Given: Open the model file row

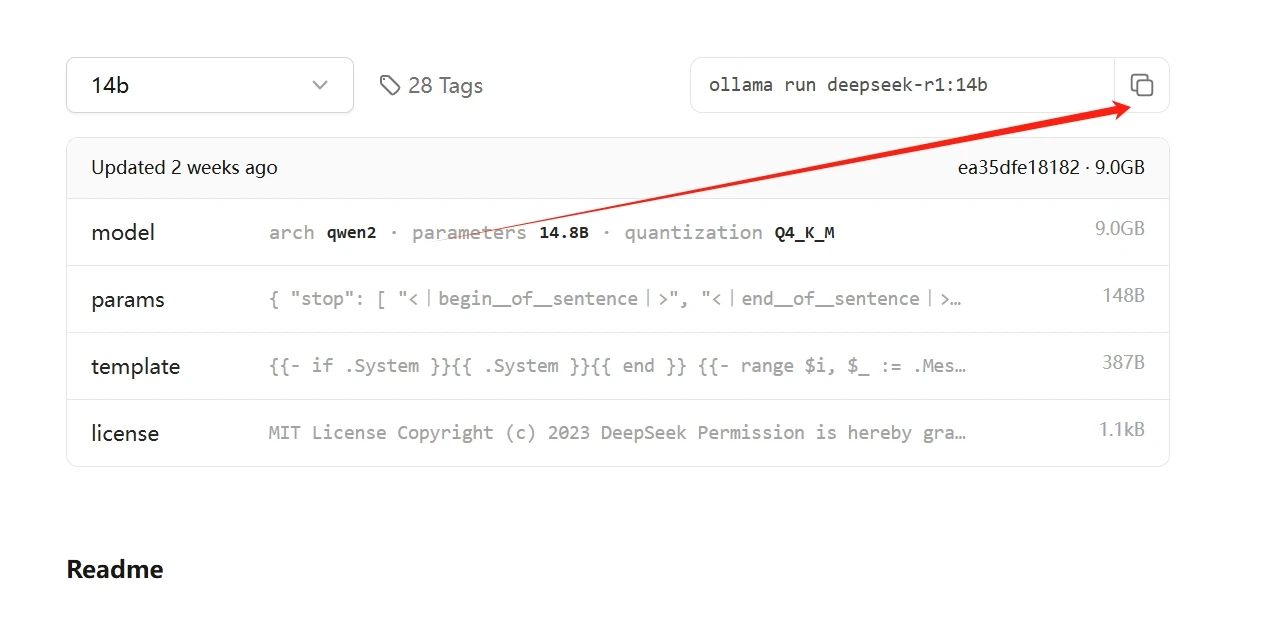Looking at the screenshot, I should [x=618, y=232].
